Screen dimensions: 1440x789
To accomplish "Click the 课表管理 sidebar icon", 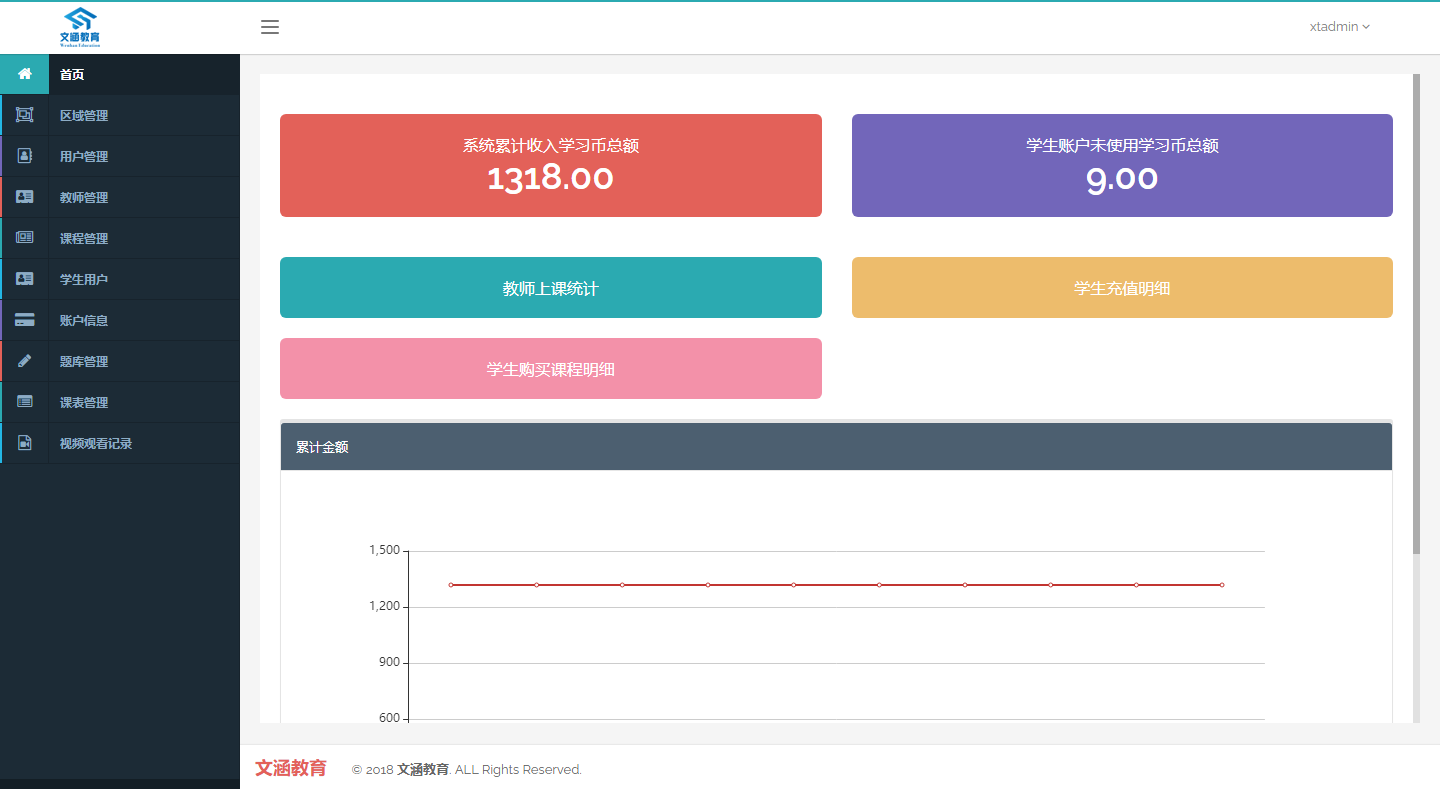I will point(25,402).
